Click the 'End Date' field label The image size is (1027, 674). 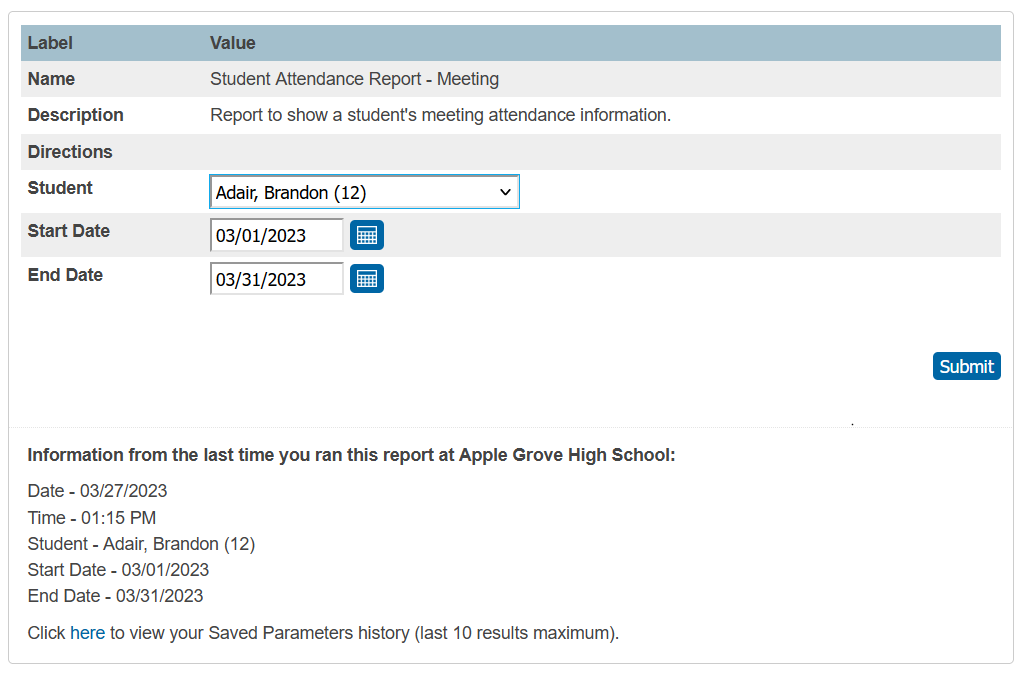pos(65,275)
